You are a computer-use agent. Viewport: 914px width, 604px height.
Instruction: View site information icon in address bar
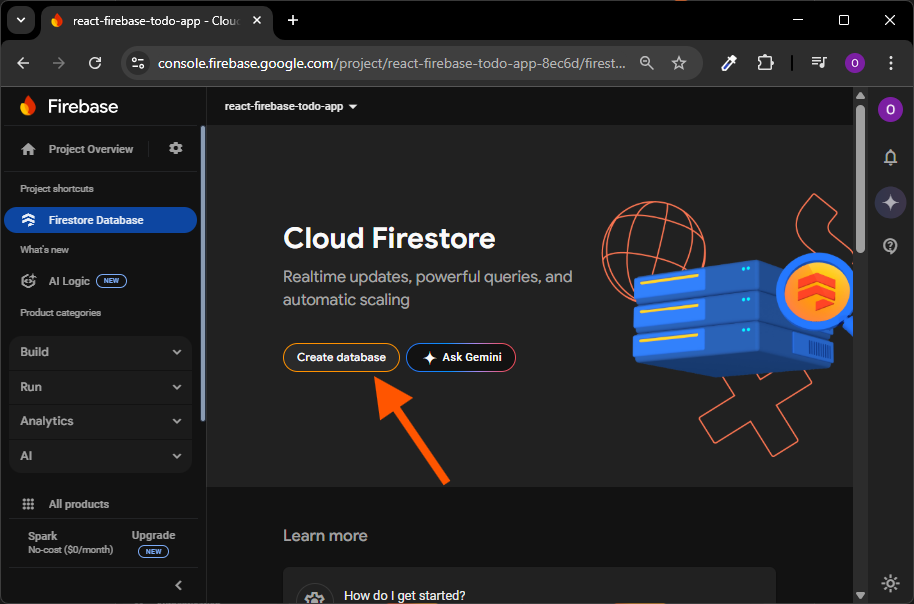pyautogui.click(x=138, y=63)
